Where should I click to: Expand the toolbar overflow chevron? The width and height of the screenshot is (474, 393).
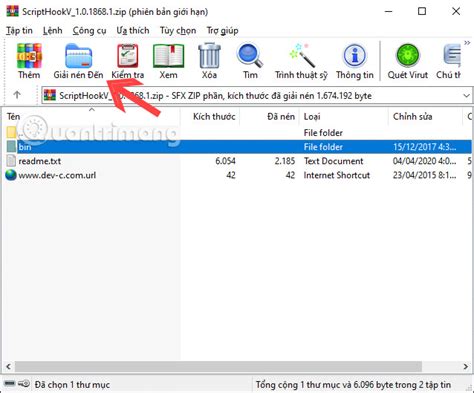point(467,43)
